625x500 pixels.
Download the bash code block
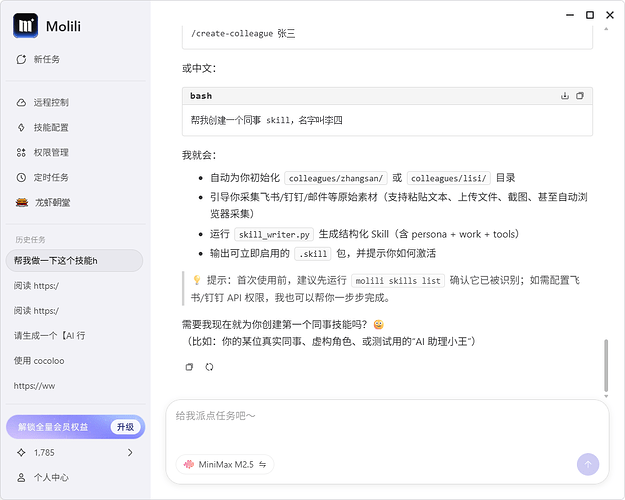565,96
